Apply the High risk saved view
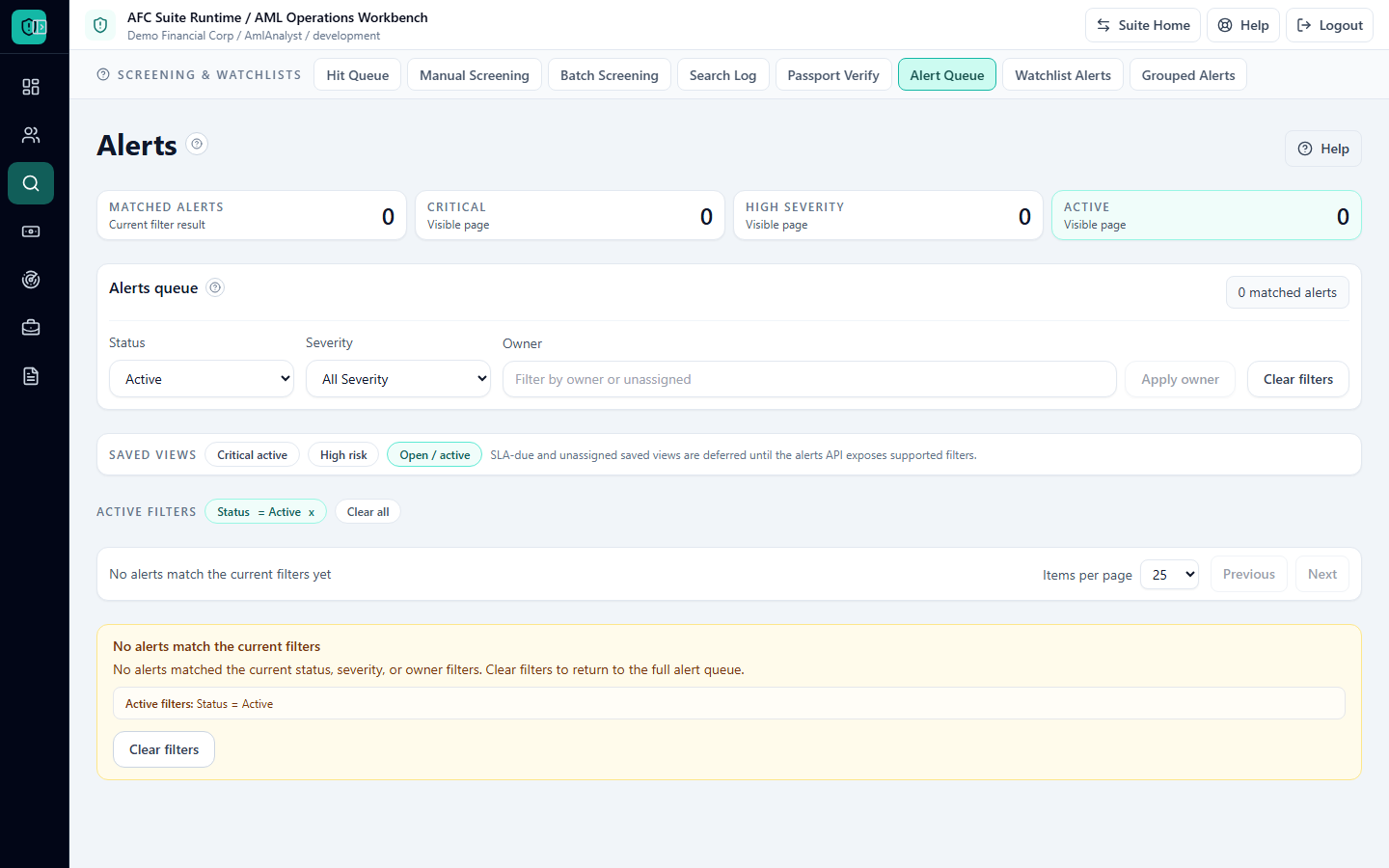This screenshot has width=1389, height=868. (x=343, y=454)
